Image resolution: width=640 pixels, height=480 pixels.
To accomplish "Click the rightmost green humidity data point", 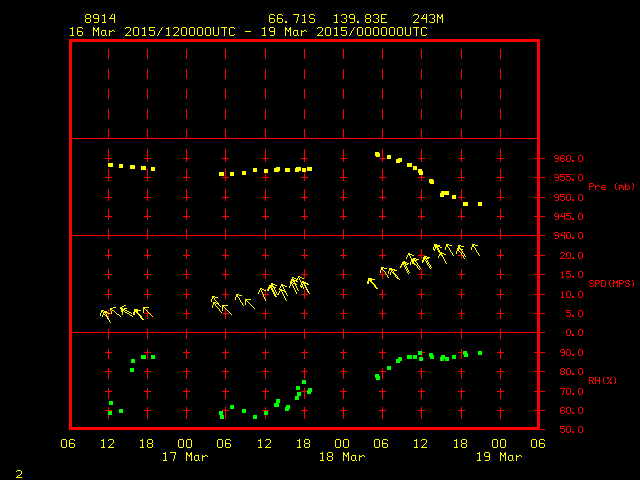I will [480, 353].
